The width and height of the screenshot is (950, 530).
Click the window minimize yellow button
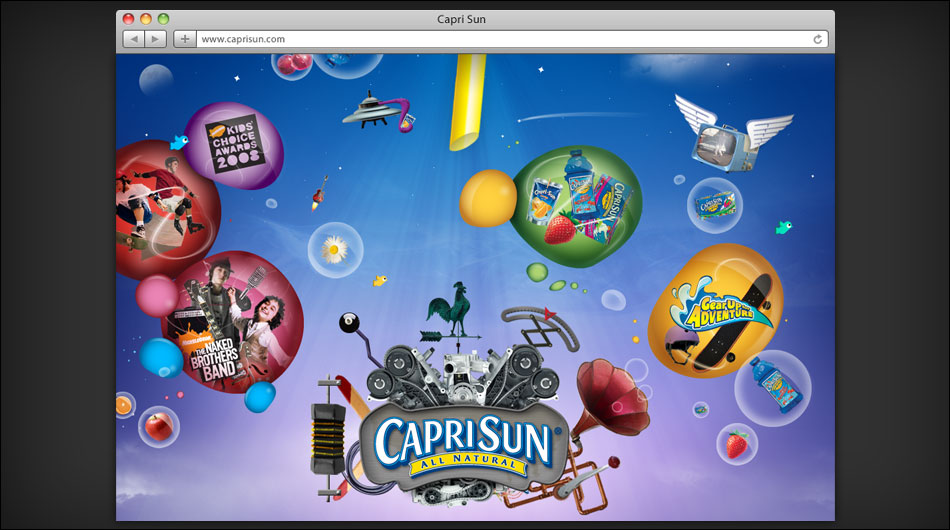[x=145, y=19]
